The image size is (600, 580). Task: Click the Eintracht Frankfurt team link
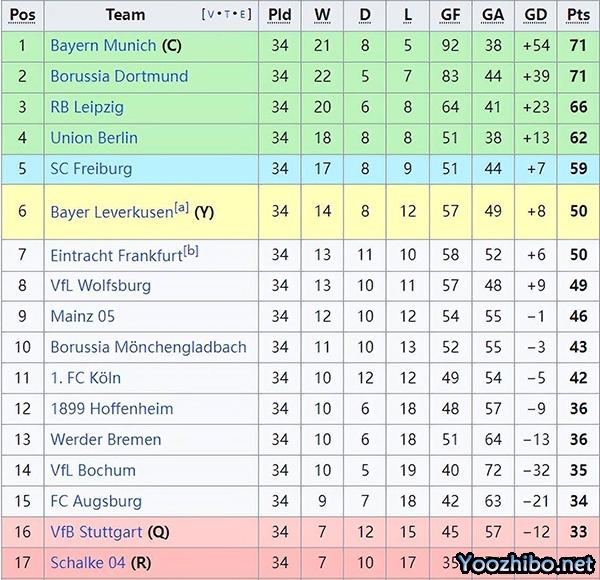[115, 256]
